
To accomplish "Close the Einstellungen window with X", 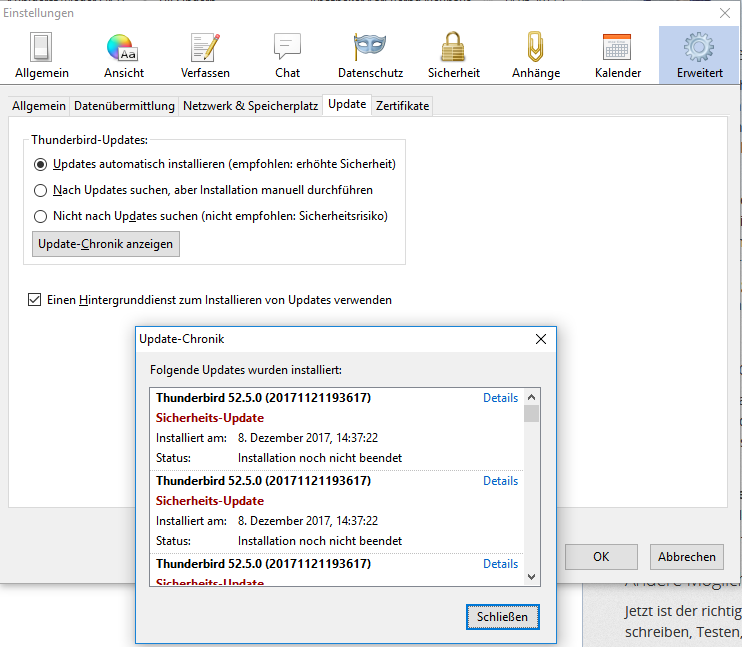I will (x=724, y=13).
